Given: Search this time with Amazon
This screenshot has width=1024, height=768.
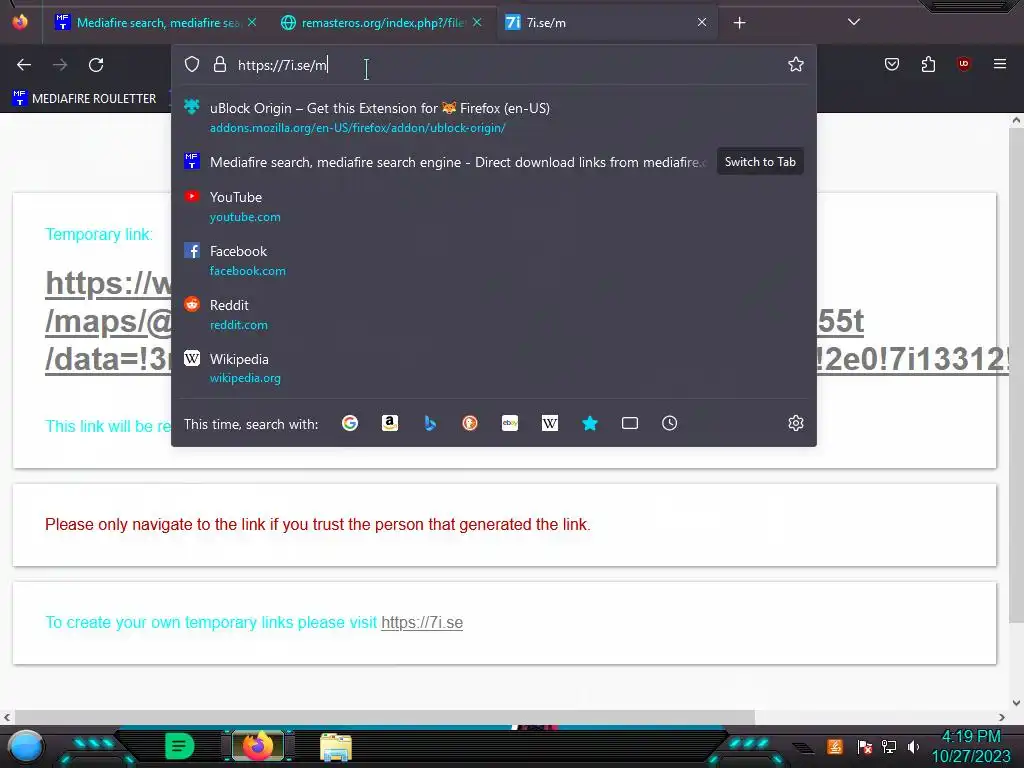Looking at the screenshot, I should tap(390, 423).
